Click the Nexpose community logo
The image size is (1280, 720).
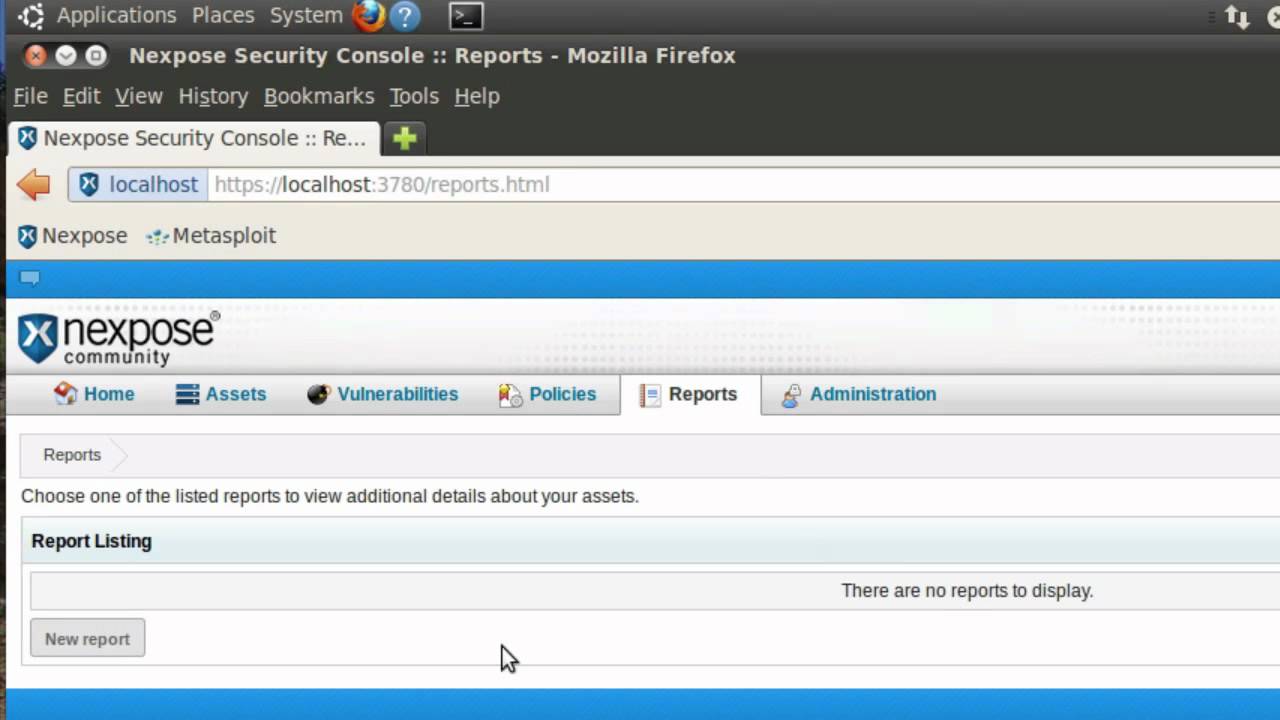click(118, 338)
